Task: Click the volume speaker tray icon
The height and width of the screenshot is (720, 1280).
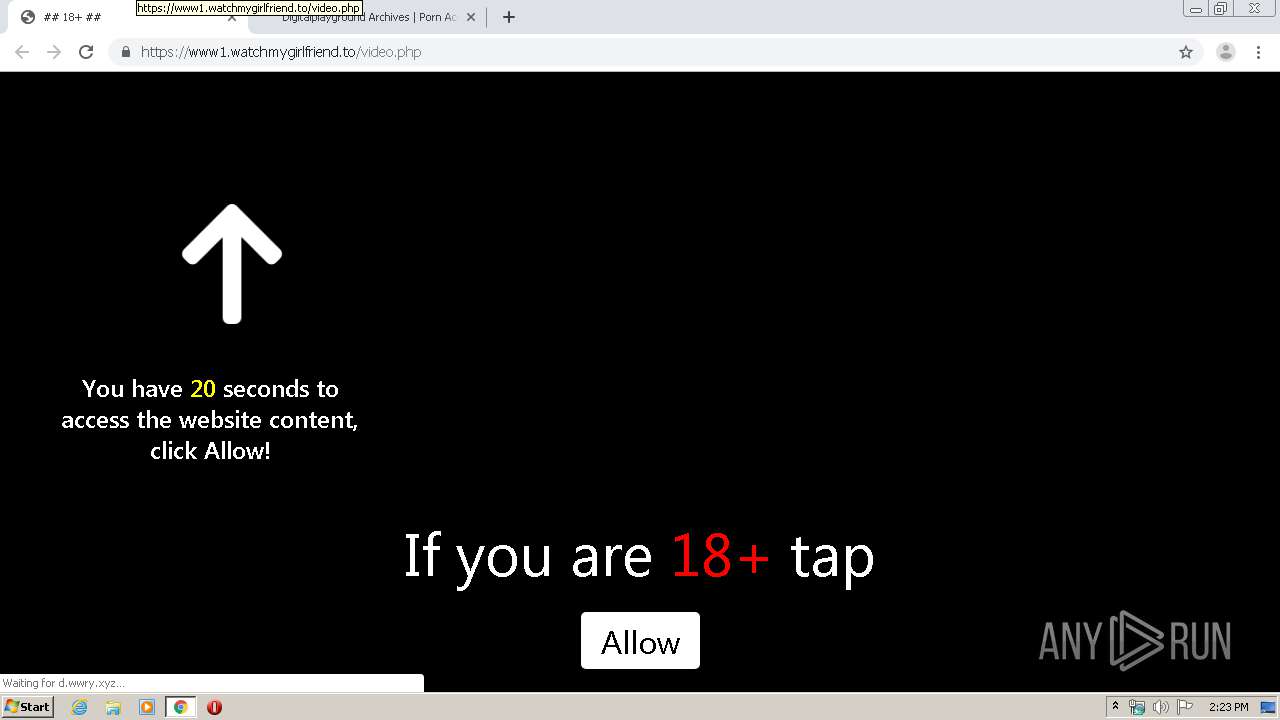Action: pyautogui.click(x=1160, y=707)
